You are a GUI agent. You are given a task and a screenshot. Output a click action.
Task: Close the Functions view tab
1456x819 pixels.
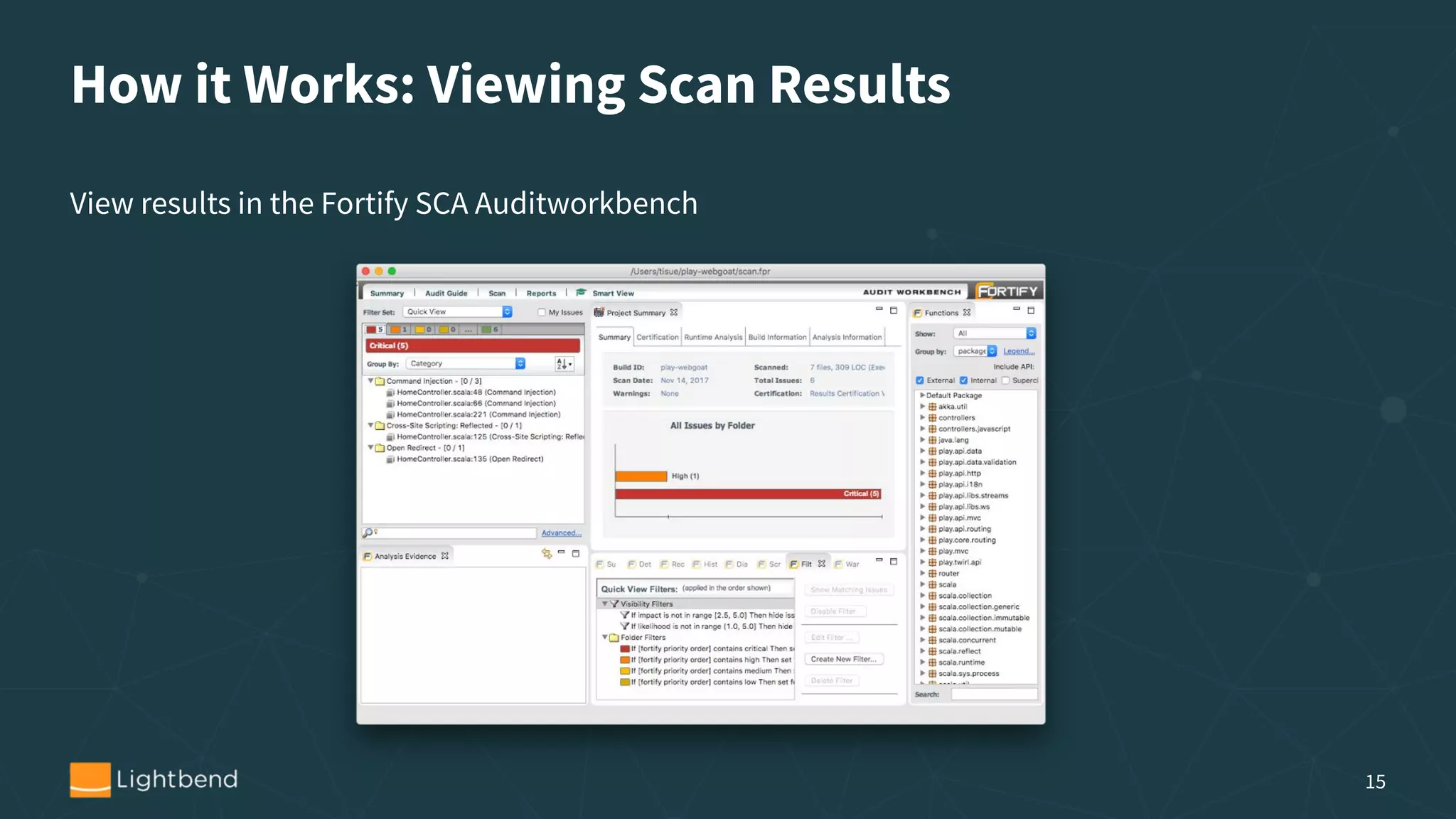967,312
